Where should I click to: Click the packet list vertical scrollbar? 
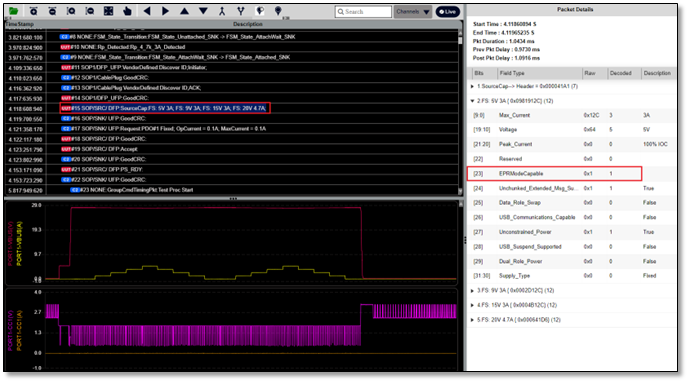pos(460,112)
